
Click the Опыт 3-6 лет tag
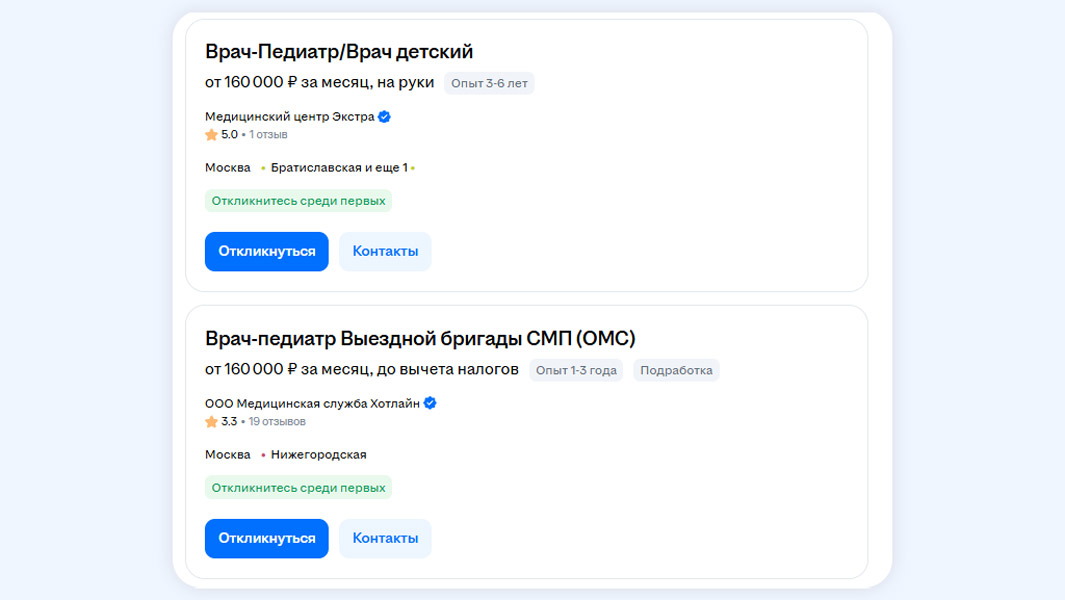pyautogui.click(x=489, y=83)
